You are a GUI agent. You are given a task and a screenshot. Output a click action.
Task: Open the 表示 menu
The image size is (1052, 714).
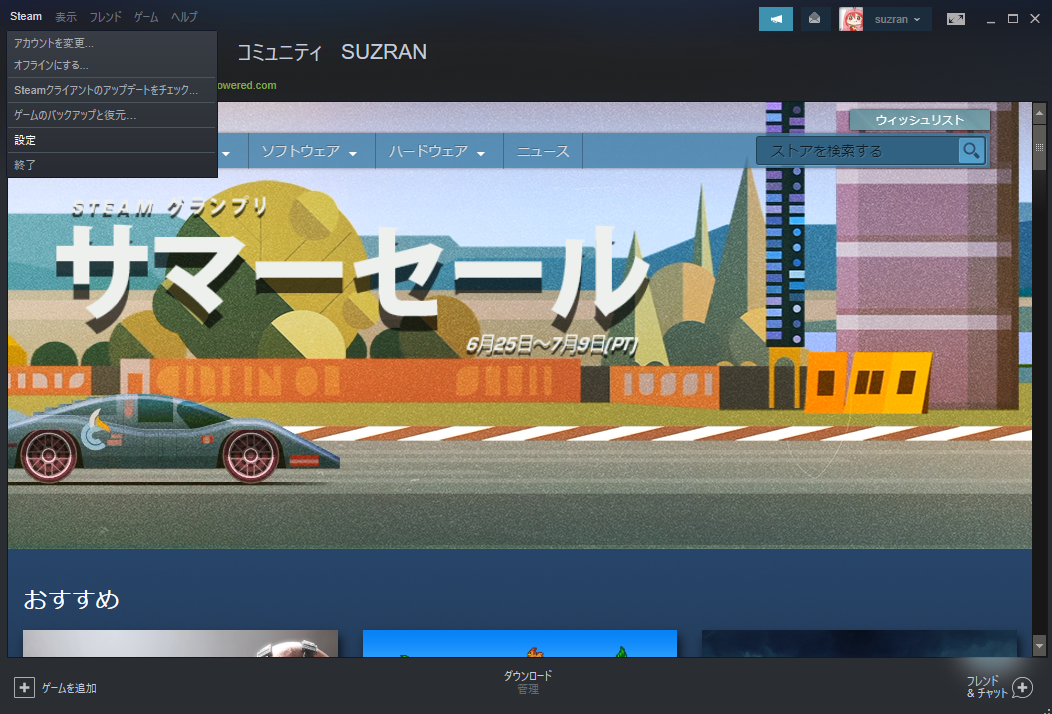click(x=66, y=17)
